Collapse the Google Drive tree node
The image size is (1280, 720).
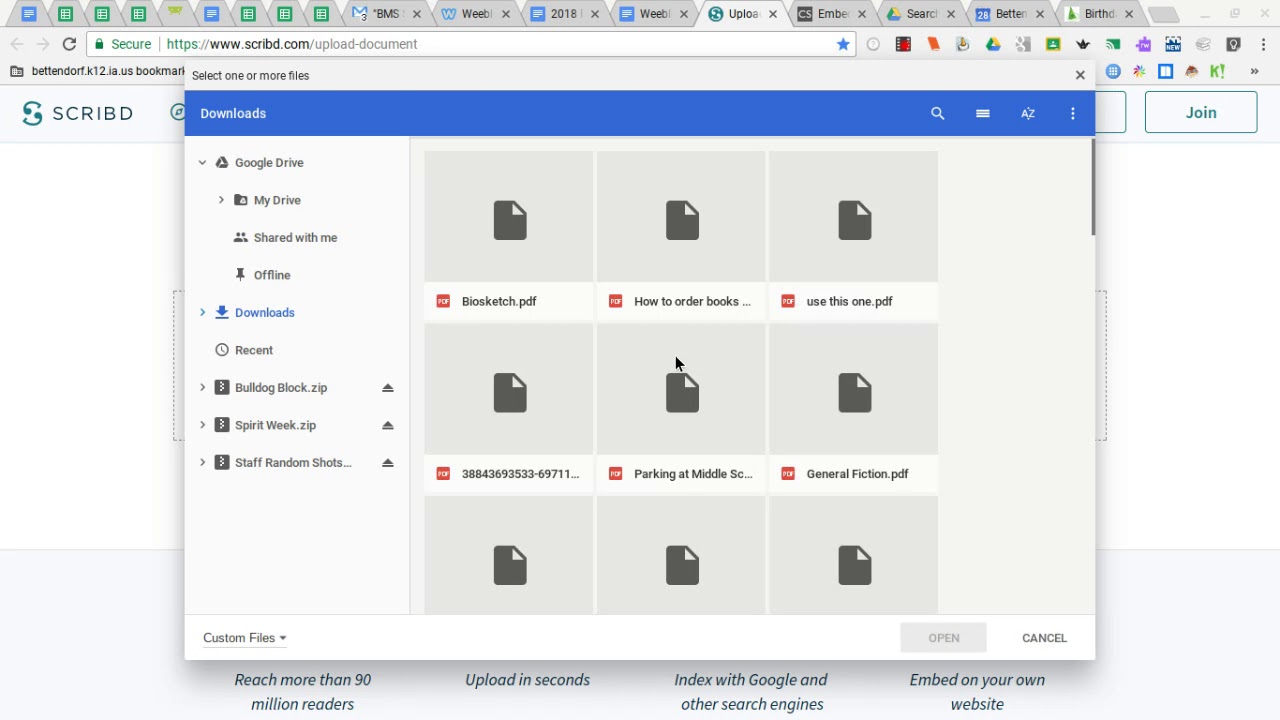click(x=202, y=163)
